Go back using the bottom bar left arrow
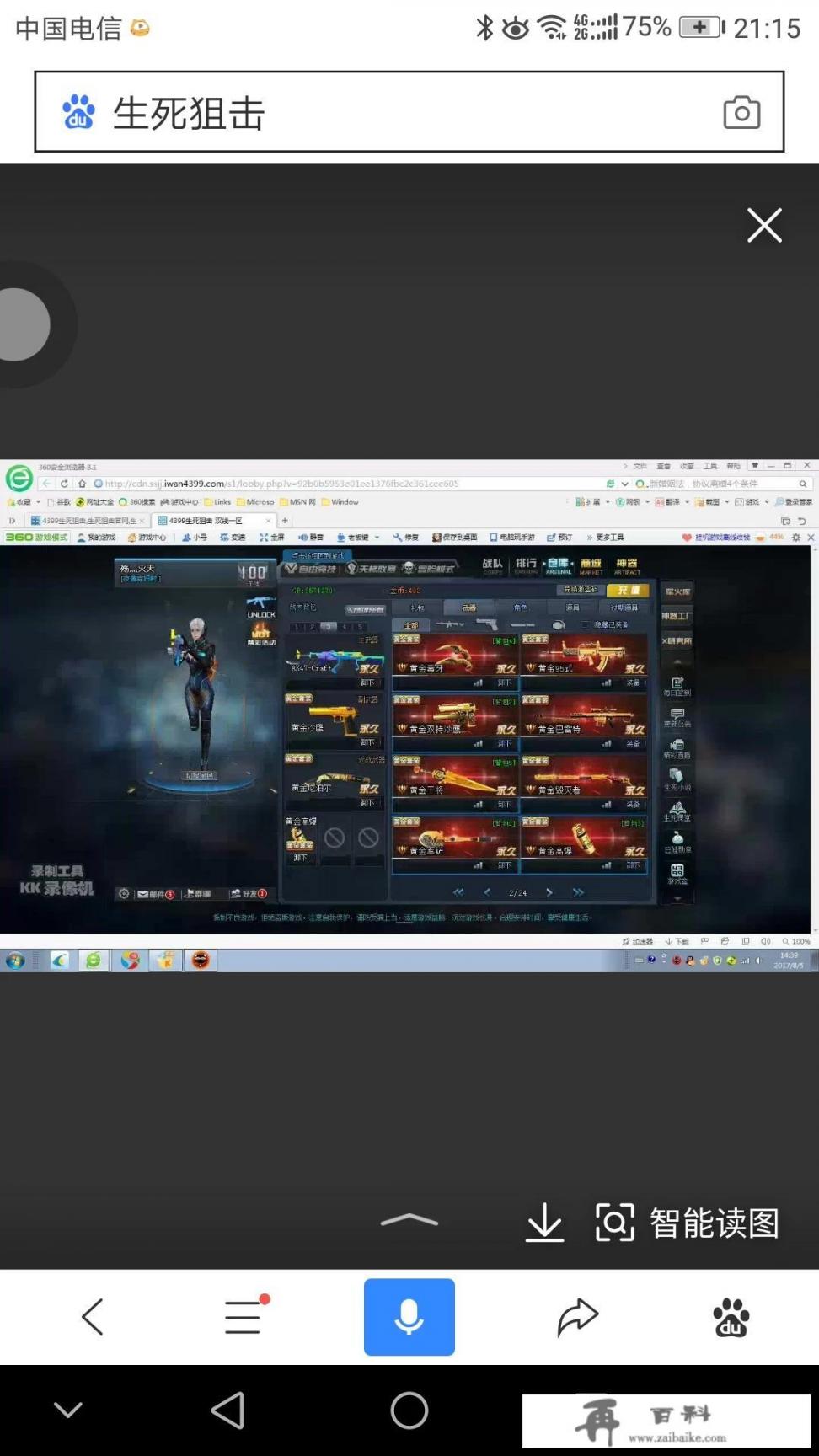Screen dimensions: 819x1456 [92, 1317]
